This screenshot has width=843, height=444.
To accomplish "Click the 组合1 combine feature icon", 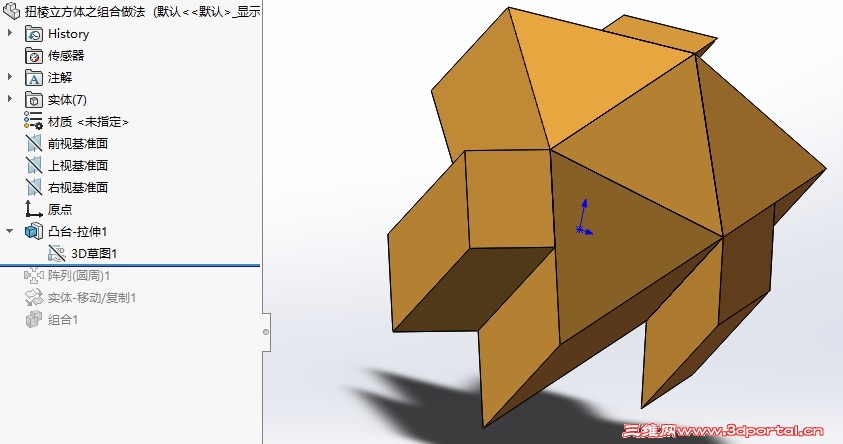I will [x=33, y=319].
